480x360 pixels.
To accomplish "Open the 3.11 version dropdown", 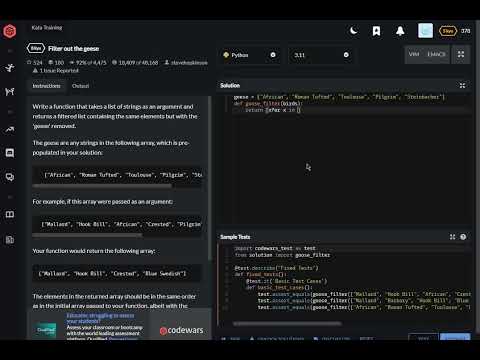I will tap(321, 55).
